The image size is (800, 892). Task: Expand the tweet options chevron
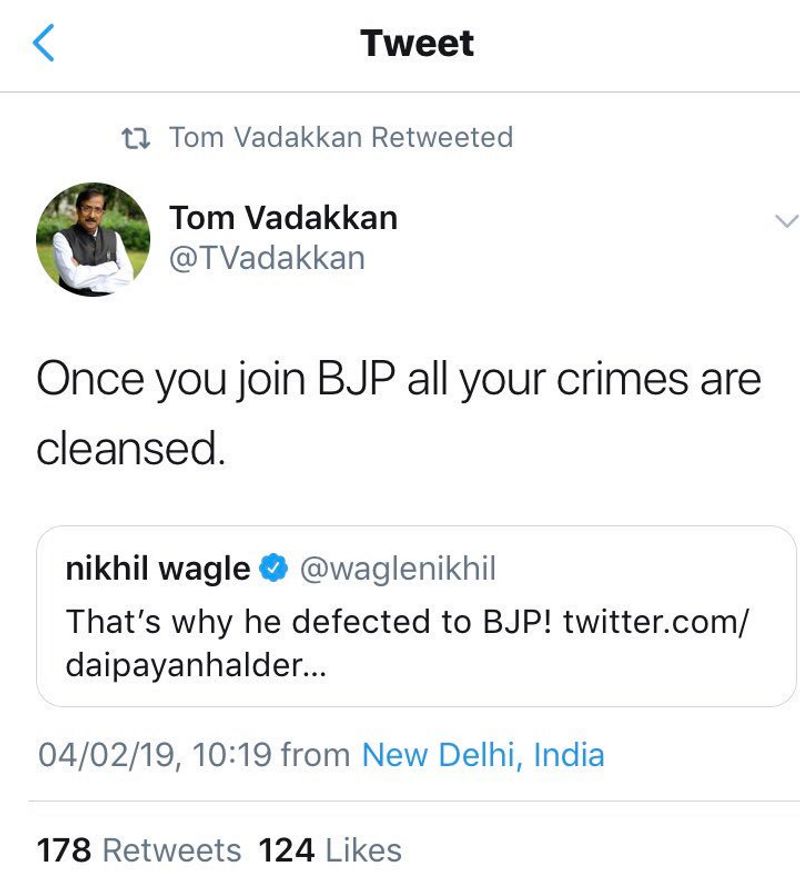pyautogui.click(x=787, y=220)
